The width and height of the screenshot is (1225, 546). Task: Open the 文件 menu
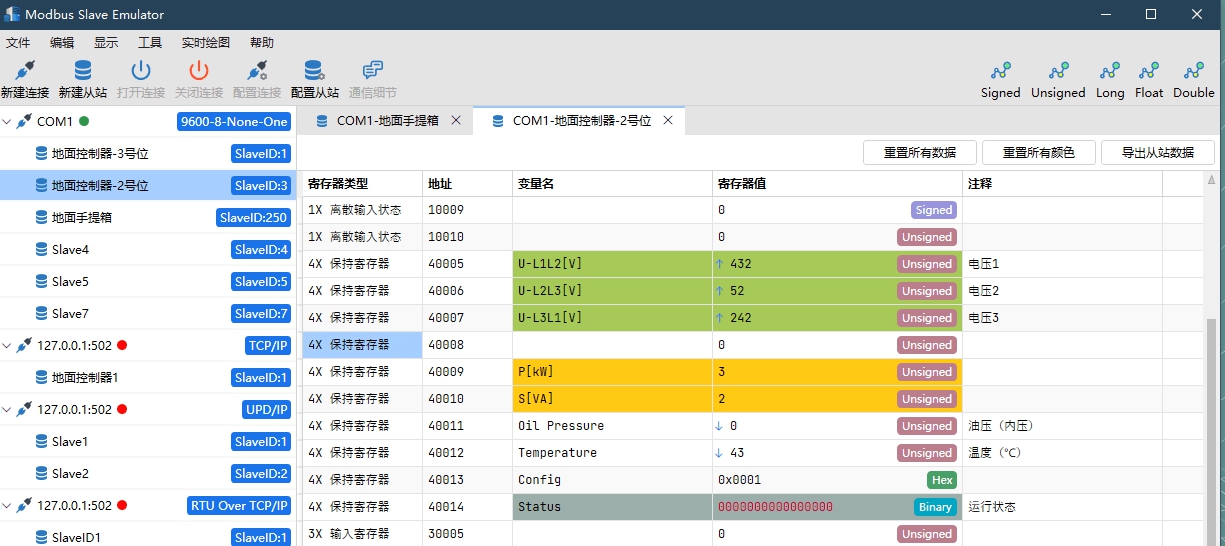(18, 43)
